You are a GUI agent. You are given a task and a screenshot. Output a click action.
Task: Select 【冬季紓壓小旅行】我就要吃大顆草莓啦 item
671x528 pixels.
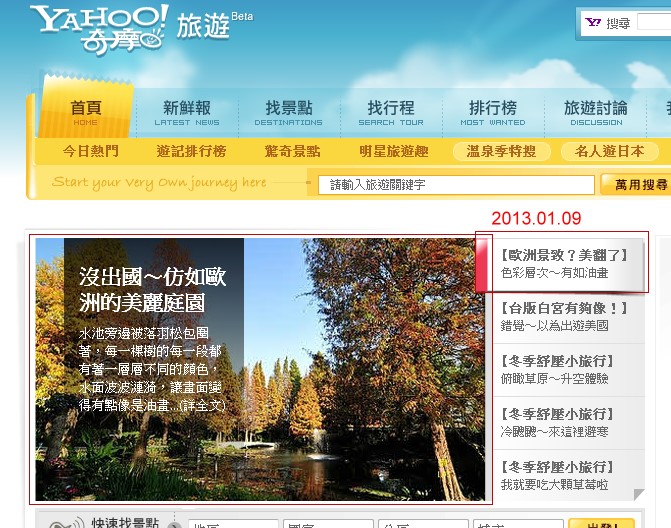coord(569,476)
